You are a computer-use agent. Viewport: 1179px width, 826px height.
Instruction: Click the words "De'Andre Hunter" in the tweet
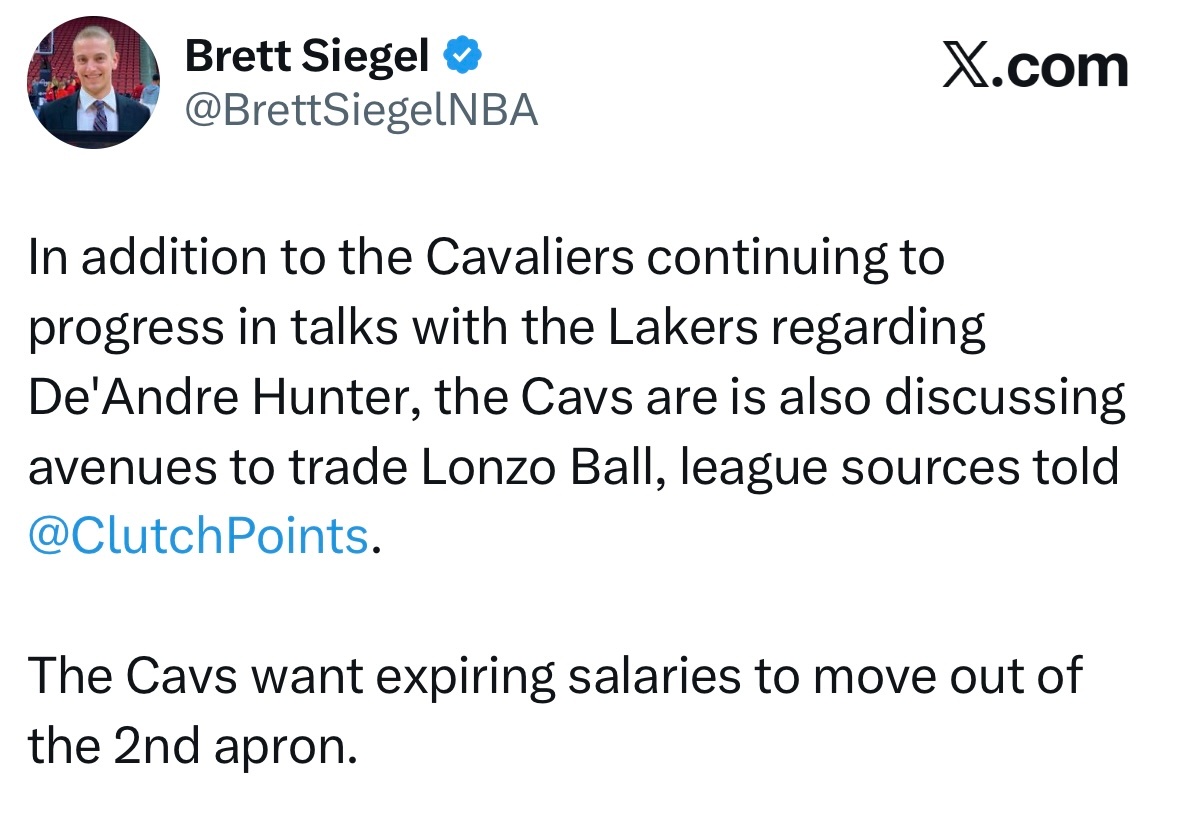[x=213, y=399]
